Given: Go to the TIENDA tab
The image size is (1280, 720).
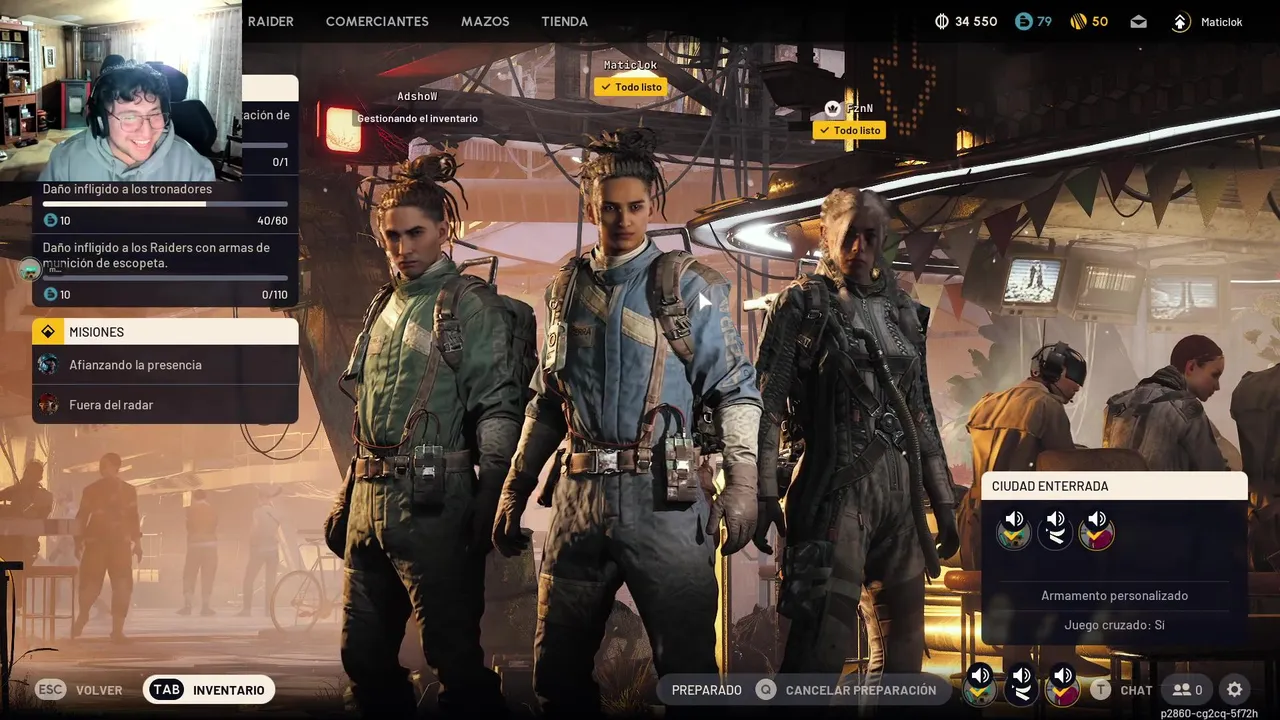Looking at the screenshot, I should tap(564, 21).
